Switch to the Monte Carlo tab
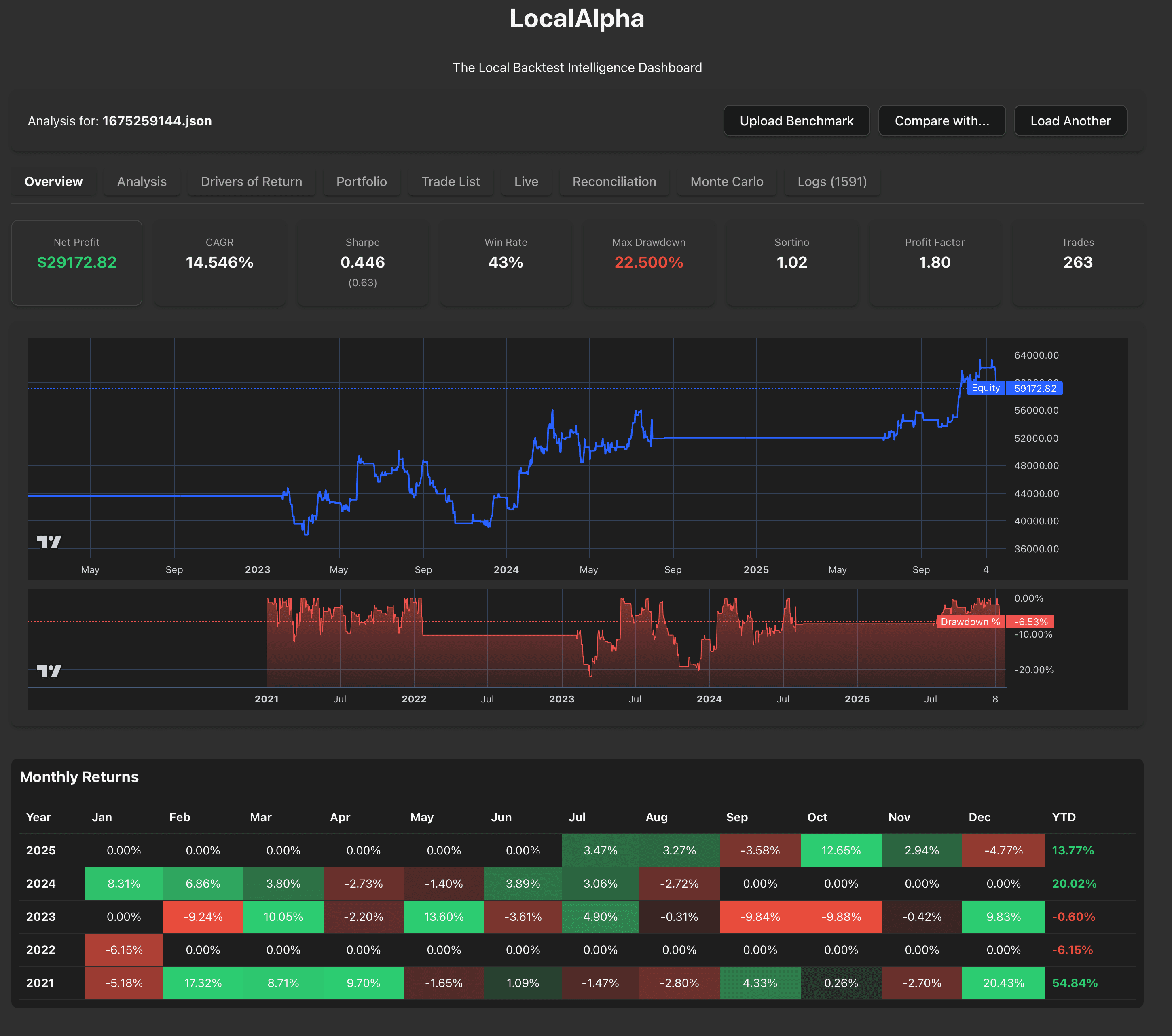1172x1036 pixels. [x=726, y=181]
